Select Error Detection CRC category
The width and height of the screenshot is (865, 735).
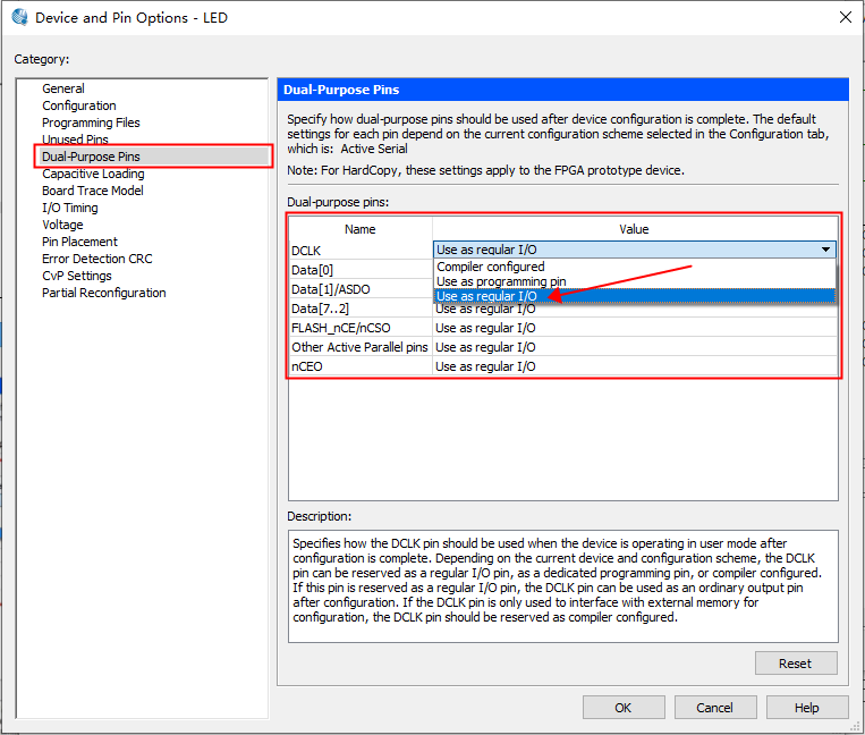(x=96, y=259)
